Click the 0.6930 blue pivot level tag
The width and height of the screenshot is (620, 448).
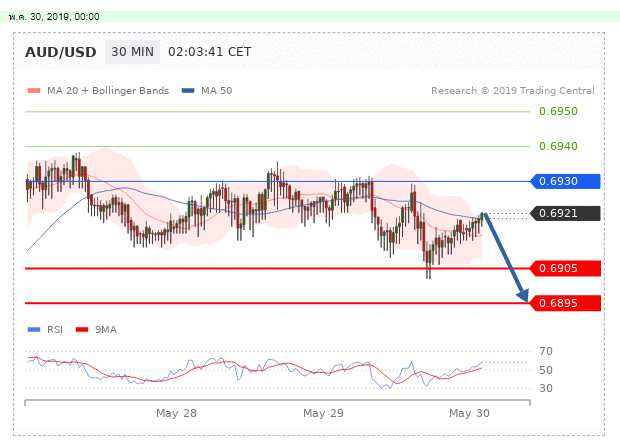click(565, 181)
